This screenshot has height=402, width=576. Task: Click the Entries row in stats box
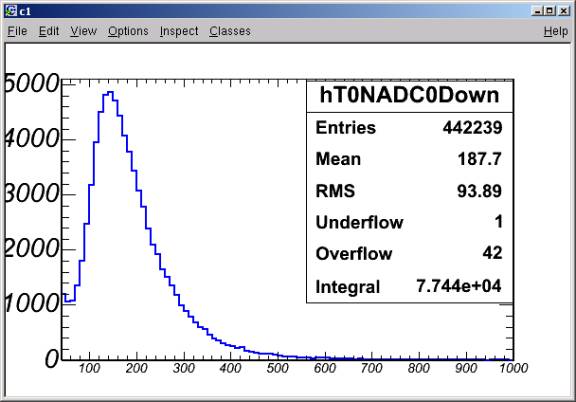click(x=409, y=128)
